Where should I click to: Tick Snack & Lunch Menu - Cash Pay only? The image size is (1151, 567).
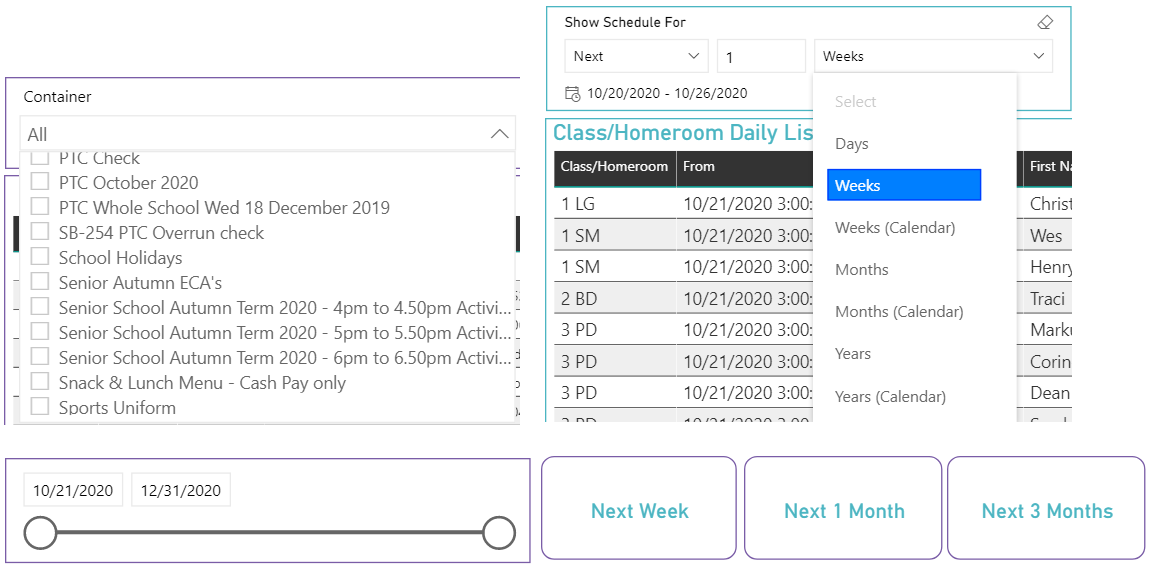click(40, 382)
